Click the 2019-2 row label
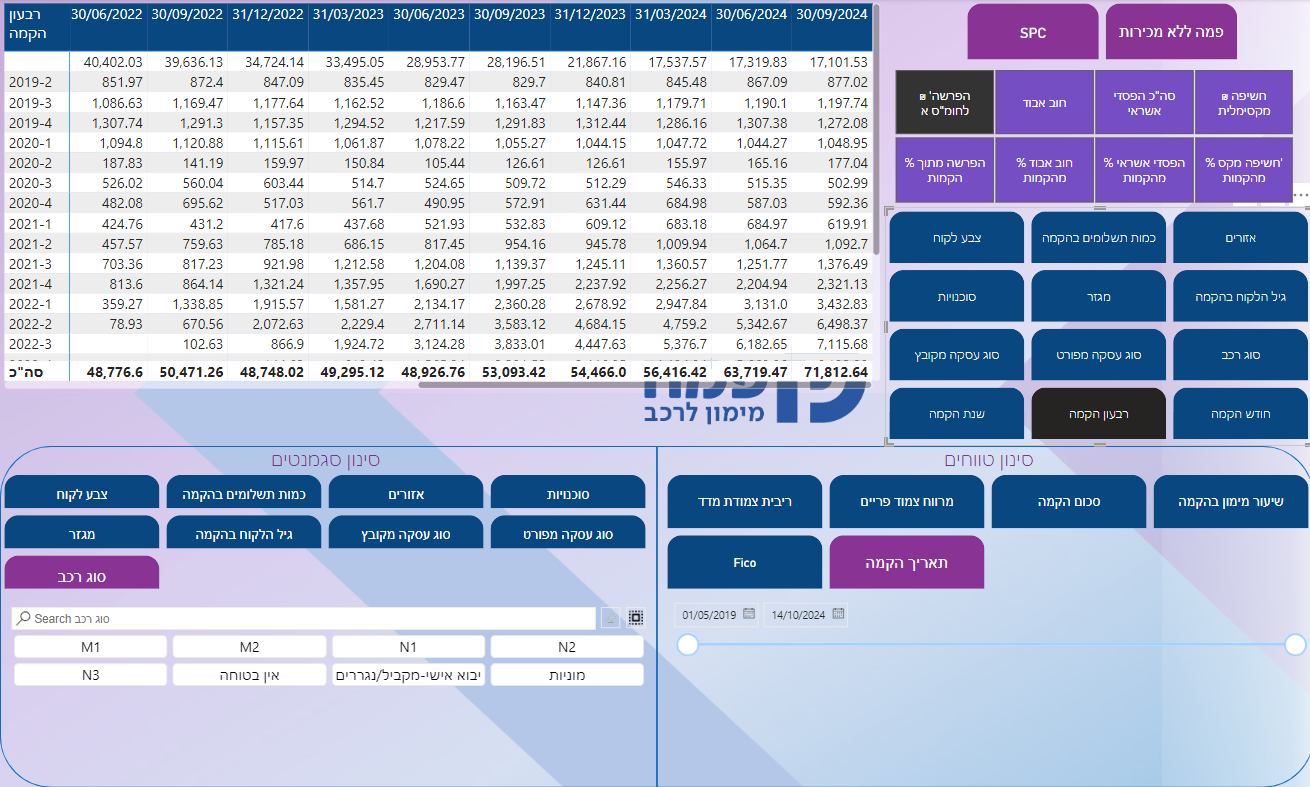The width and height of the screenshot is (1310, 787). coord(29,84)
